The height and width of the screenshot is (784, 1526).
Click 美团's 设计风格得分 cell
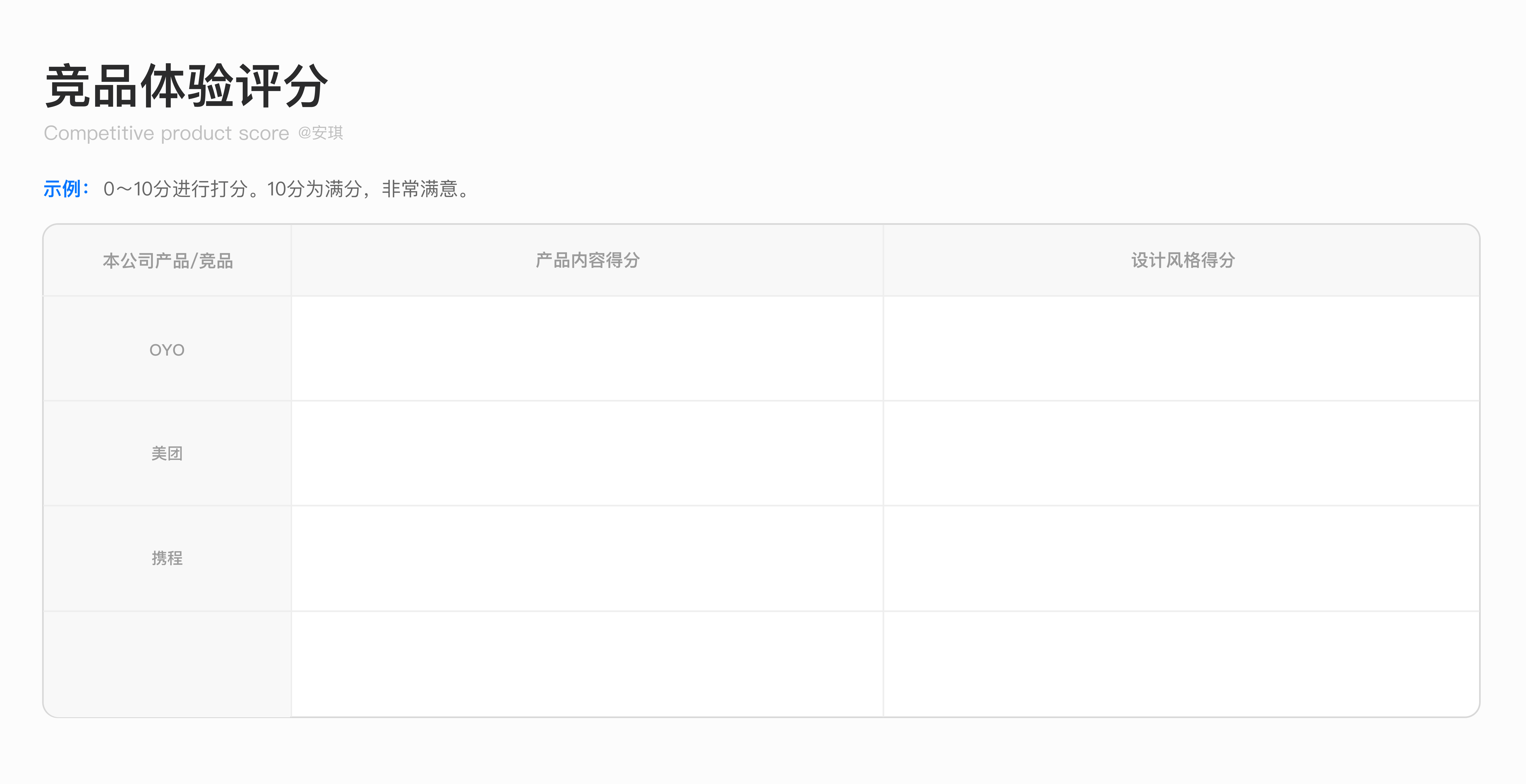(x=1181, y=454)
